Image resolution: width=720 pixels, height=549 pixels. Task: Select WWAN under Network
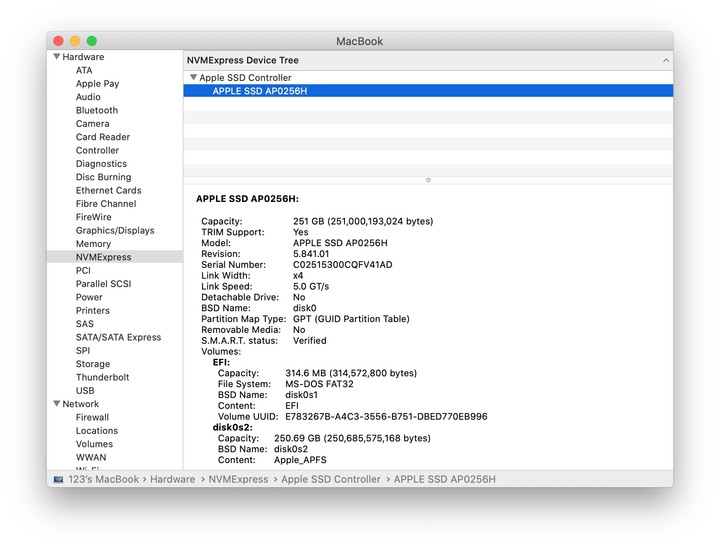point(91,457)
